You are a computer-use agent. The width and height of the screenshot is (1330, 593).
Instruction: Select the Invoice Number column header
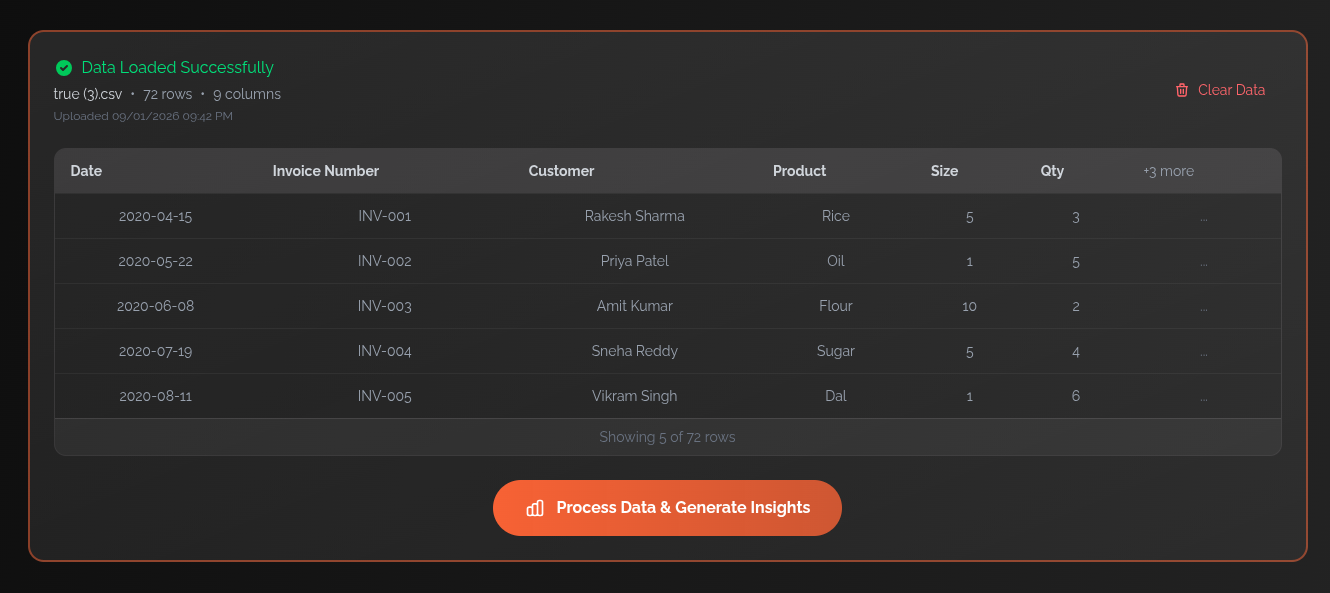326,171
